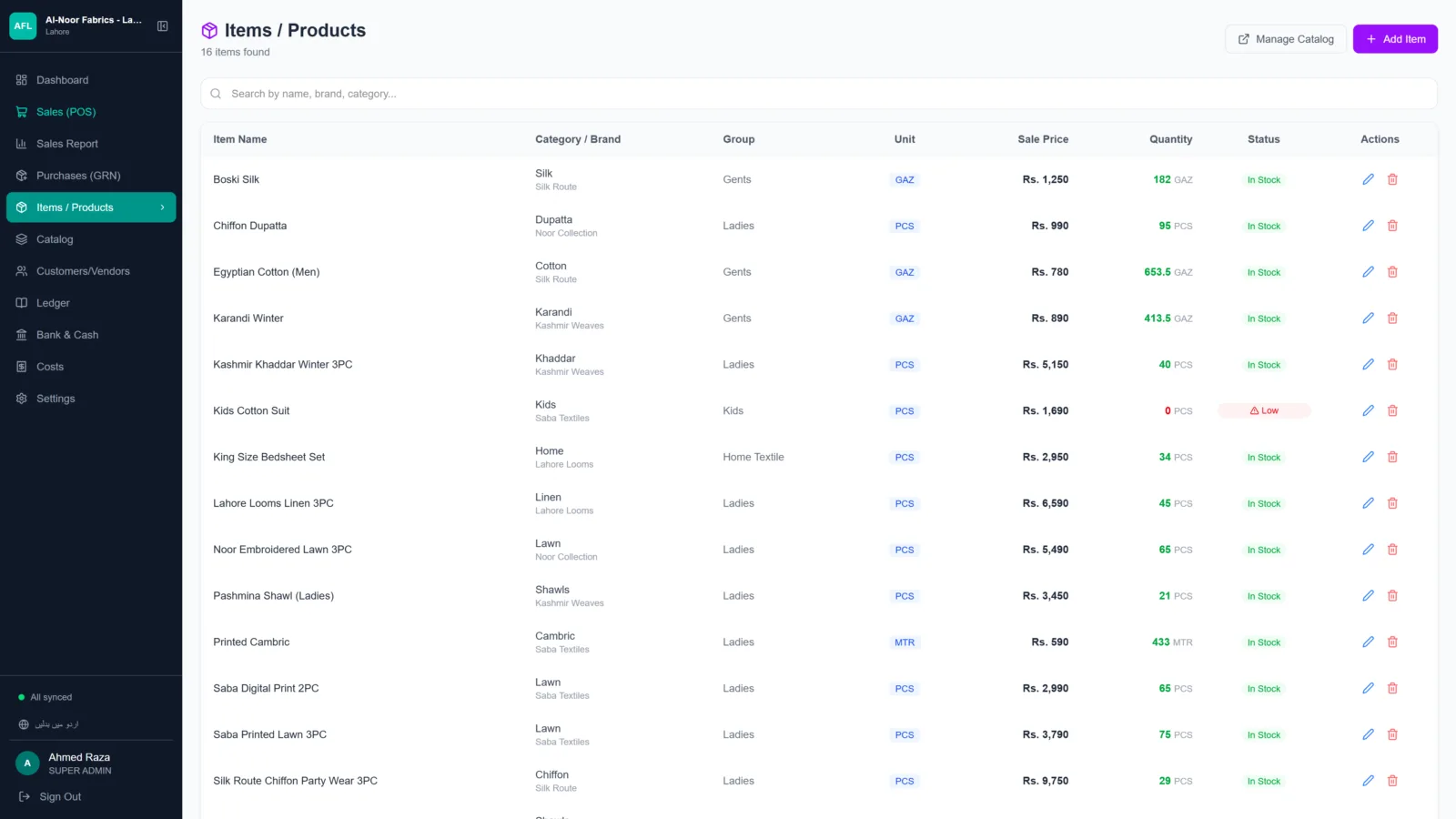Edit Silk Route Chiffon Party Wear item
Image resolution: width=1456 pixels, height=819 pixels.
click(x=1368, y=781)
